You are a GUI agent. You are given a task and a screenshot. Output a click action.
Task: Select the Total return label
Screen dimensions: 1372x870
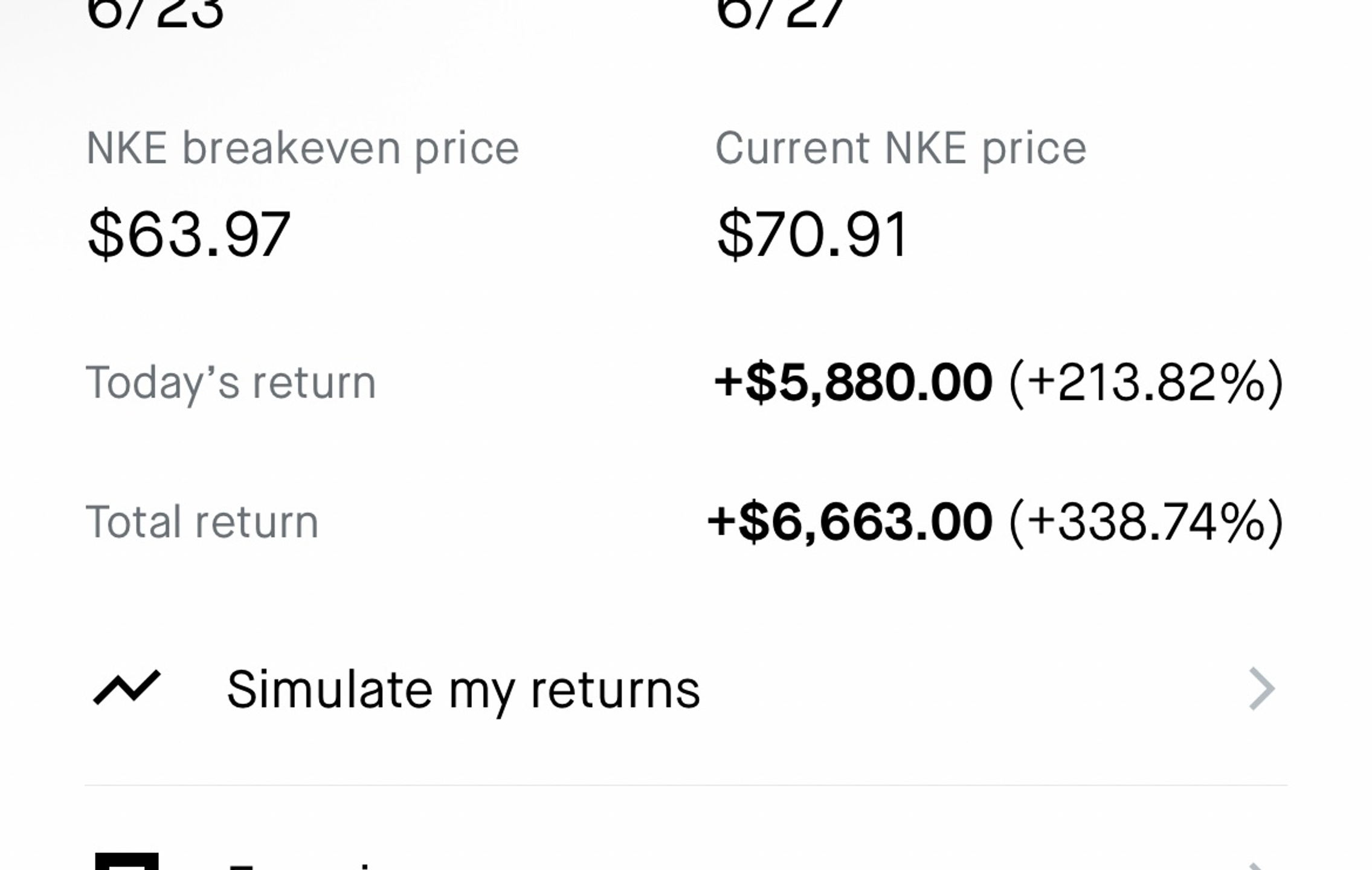(202, 521)
